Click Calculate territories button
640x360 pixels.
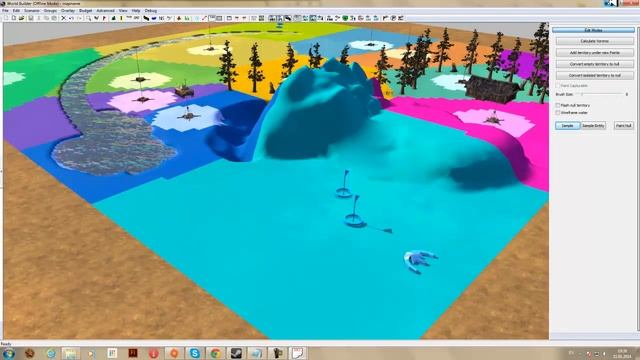[594, 41]
